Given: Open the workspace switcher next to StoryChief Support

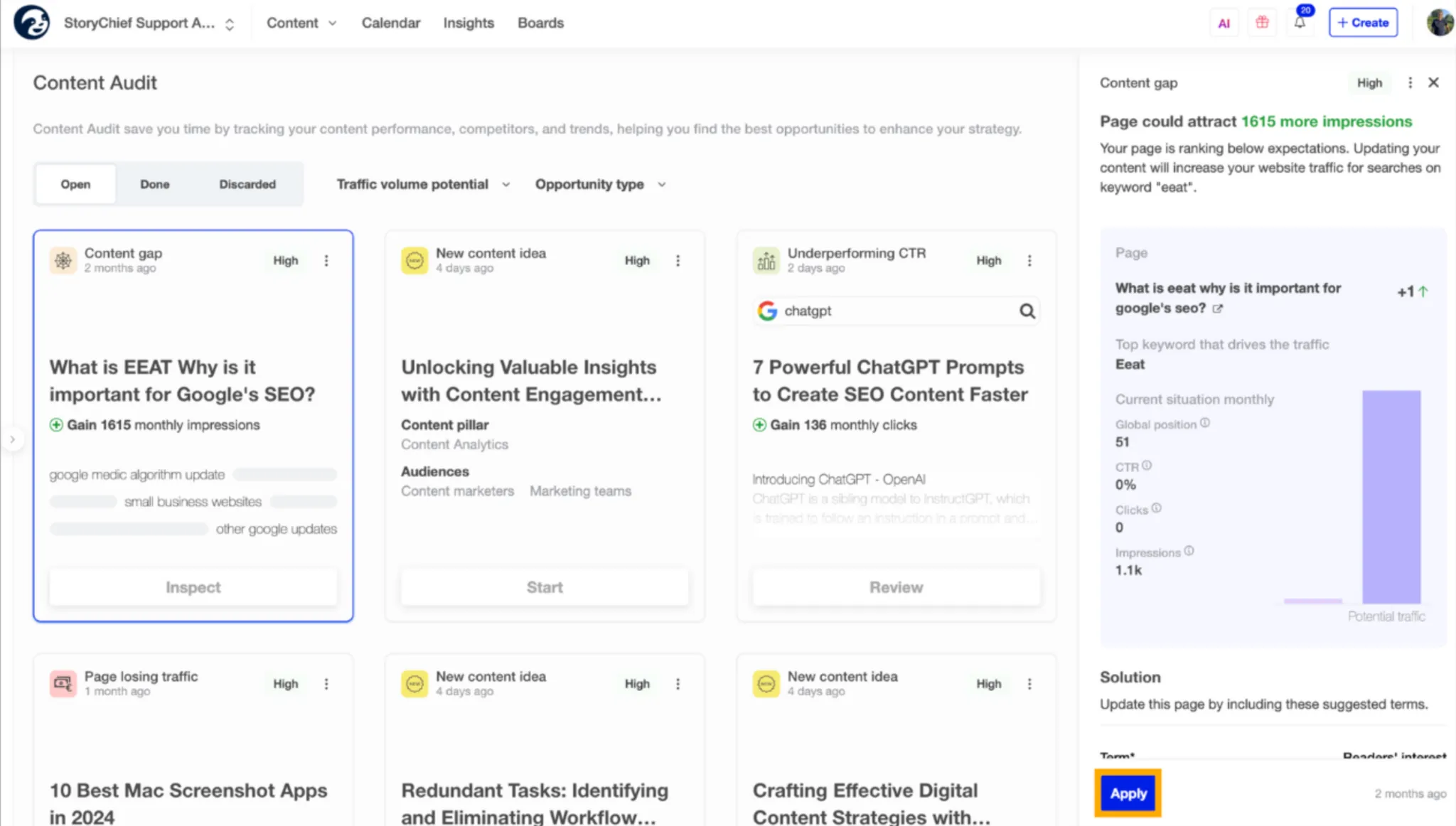Looking at the screenshot, I should pos(229,23).
